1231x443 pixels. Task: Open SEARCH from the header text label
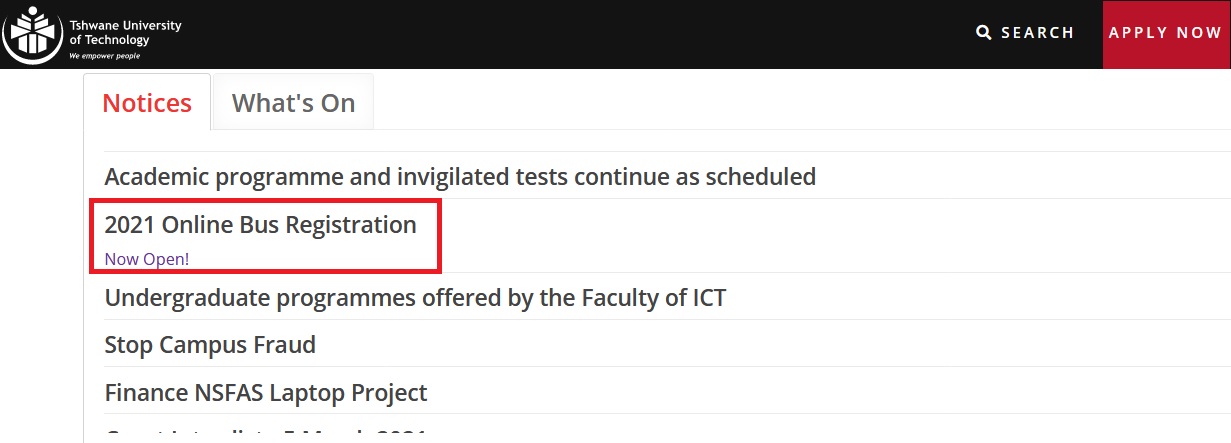click(x=1037, y=33)
